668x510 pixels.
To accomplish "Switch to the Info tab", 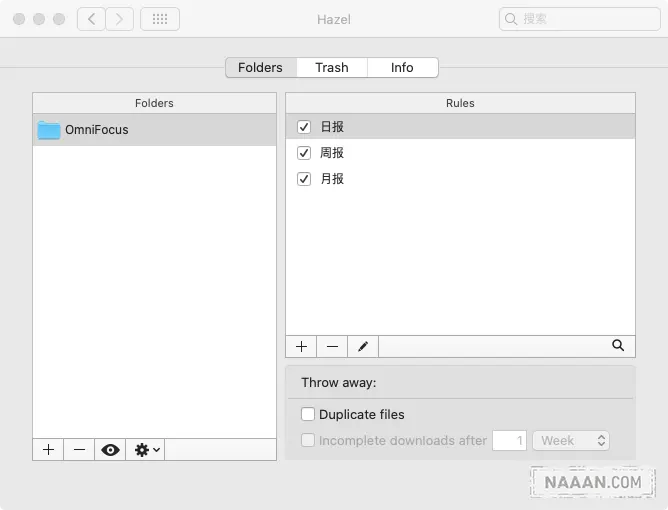I will (402, 68).
